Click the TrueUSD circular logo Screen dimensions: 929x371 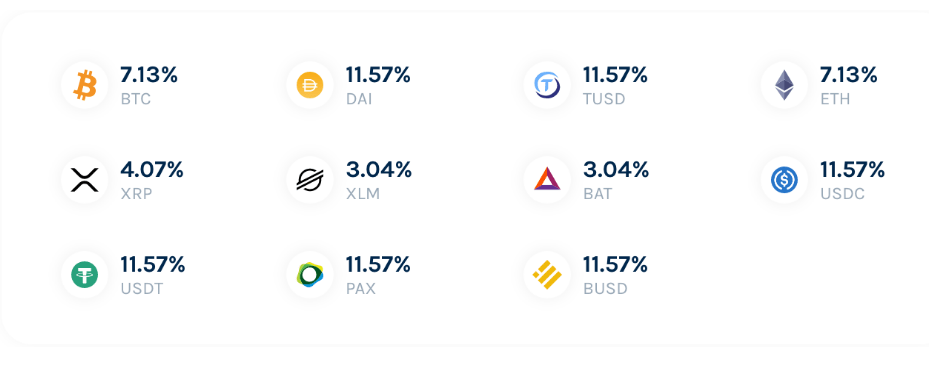547,85
